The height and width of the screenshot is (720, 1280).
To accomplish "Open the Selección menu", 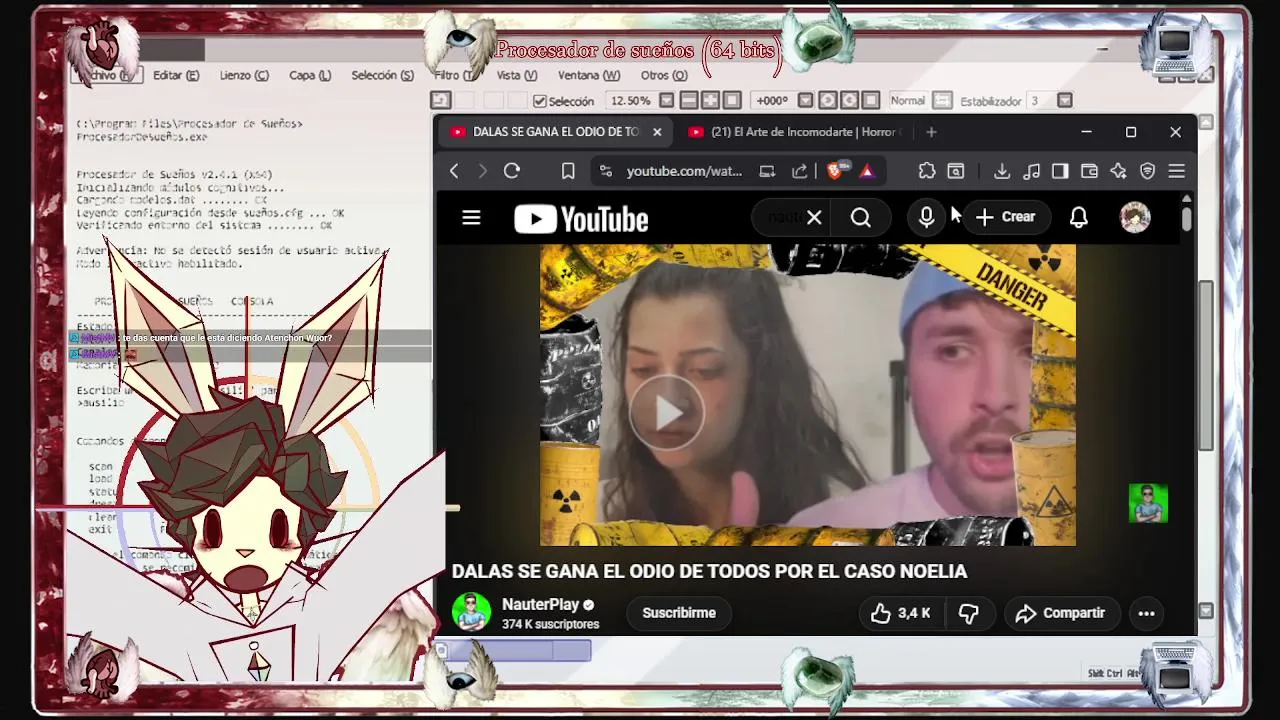I will pos(382,75).
